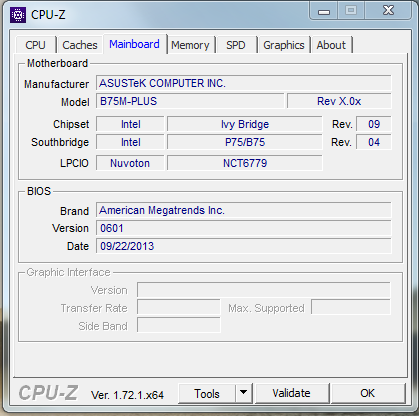The image size is (419, 416).
Task: Go to the About tab
Action: point(331,45)
